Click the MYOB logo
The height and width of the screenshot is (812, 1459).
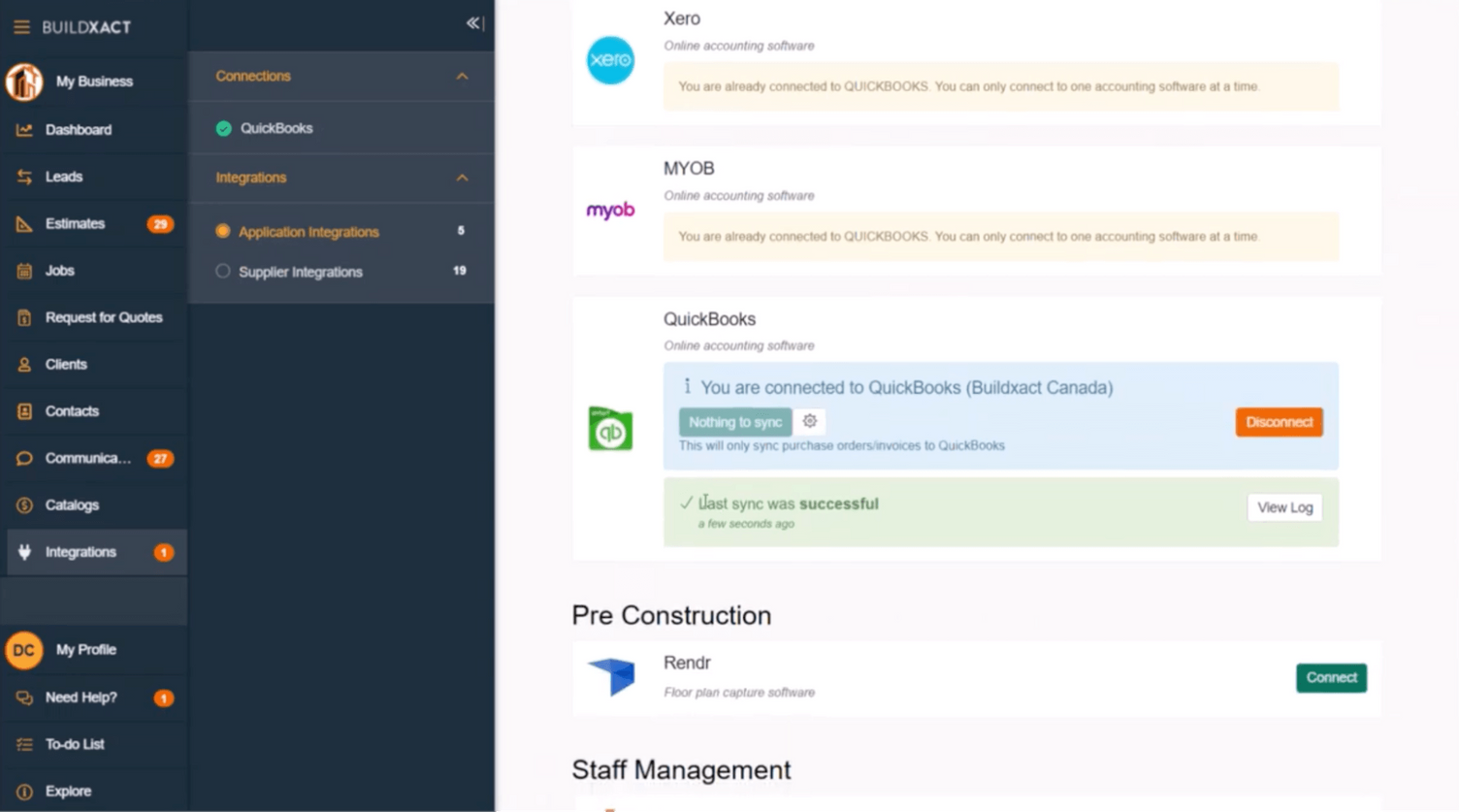tap(610, 211)
